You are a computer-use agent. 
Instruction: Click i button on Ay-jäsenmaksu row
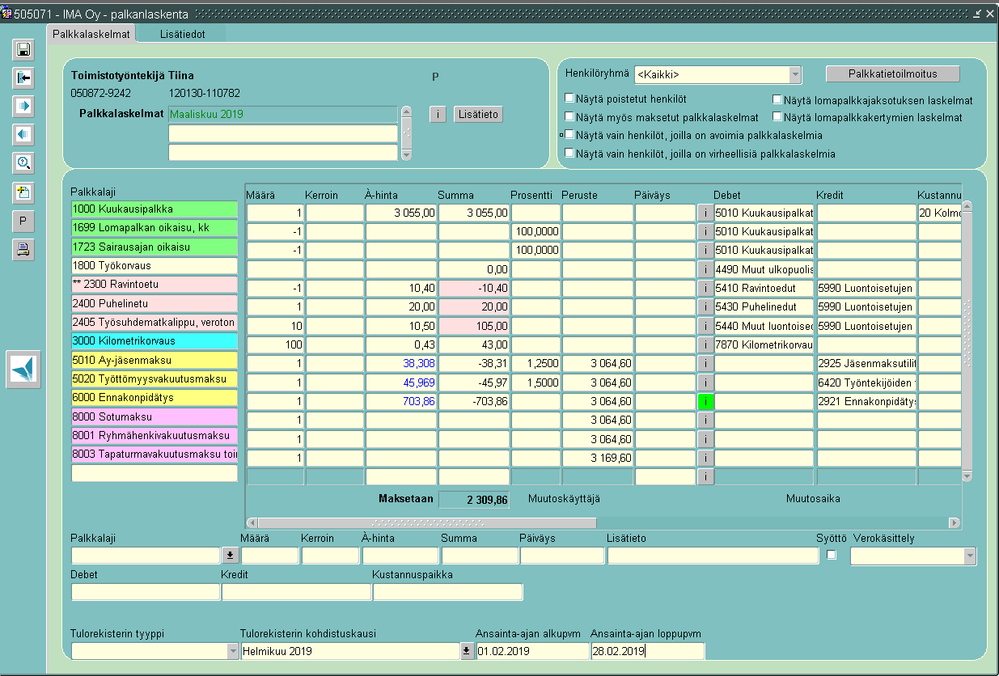[705, 363]
